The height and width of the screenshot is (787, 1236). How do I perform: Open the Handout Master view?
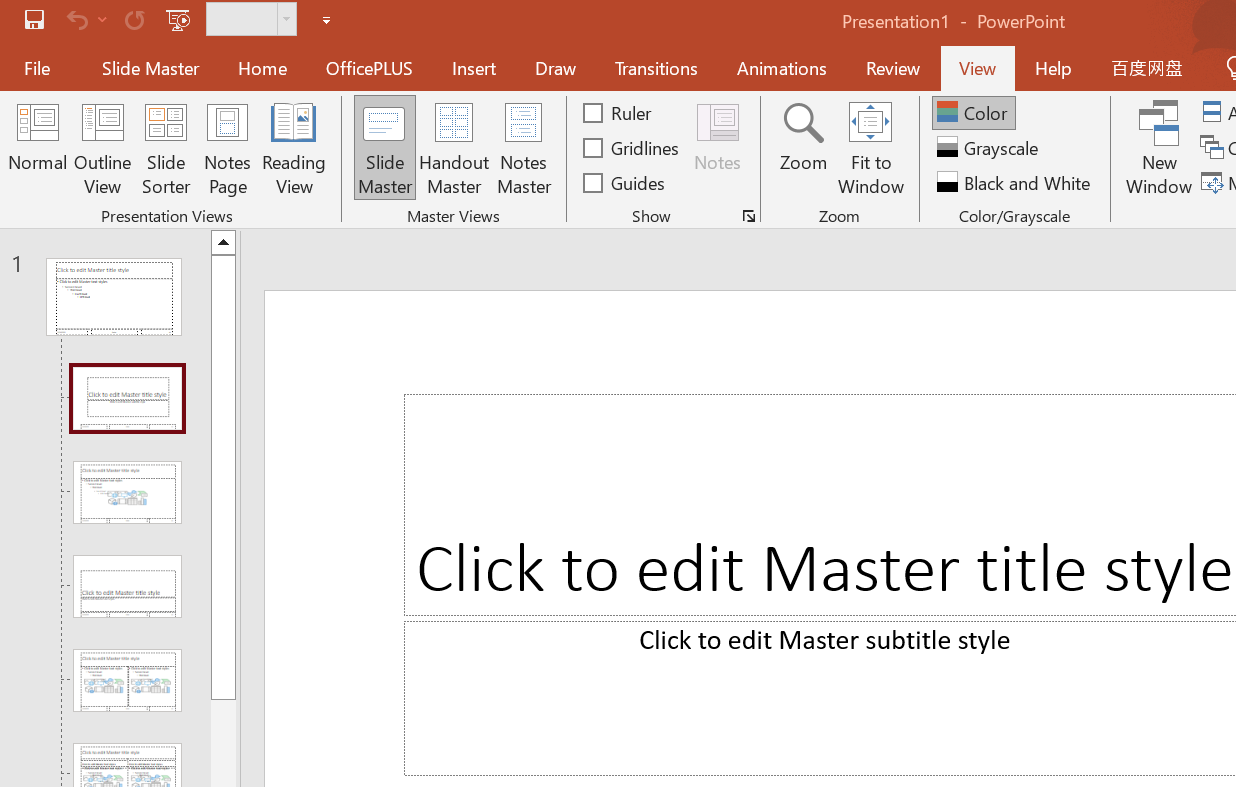(x=453, y=148)
